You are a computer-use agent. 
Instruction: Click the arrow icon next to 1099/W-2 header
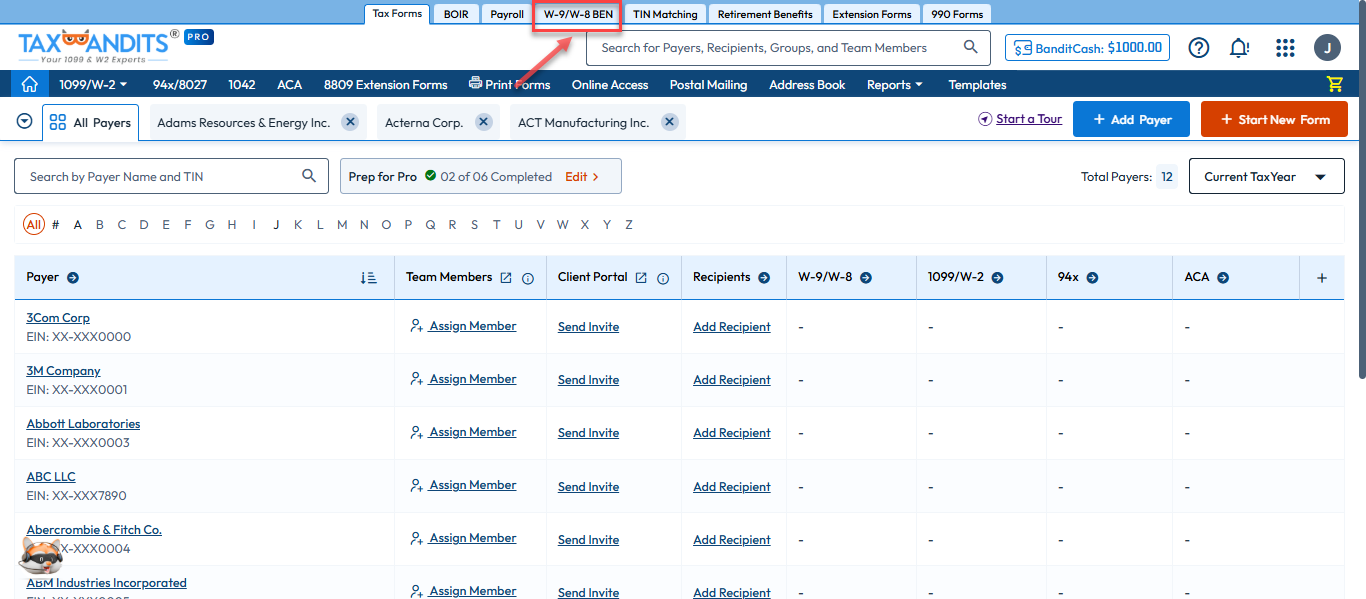click(x=997, y=278)
